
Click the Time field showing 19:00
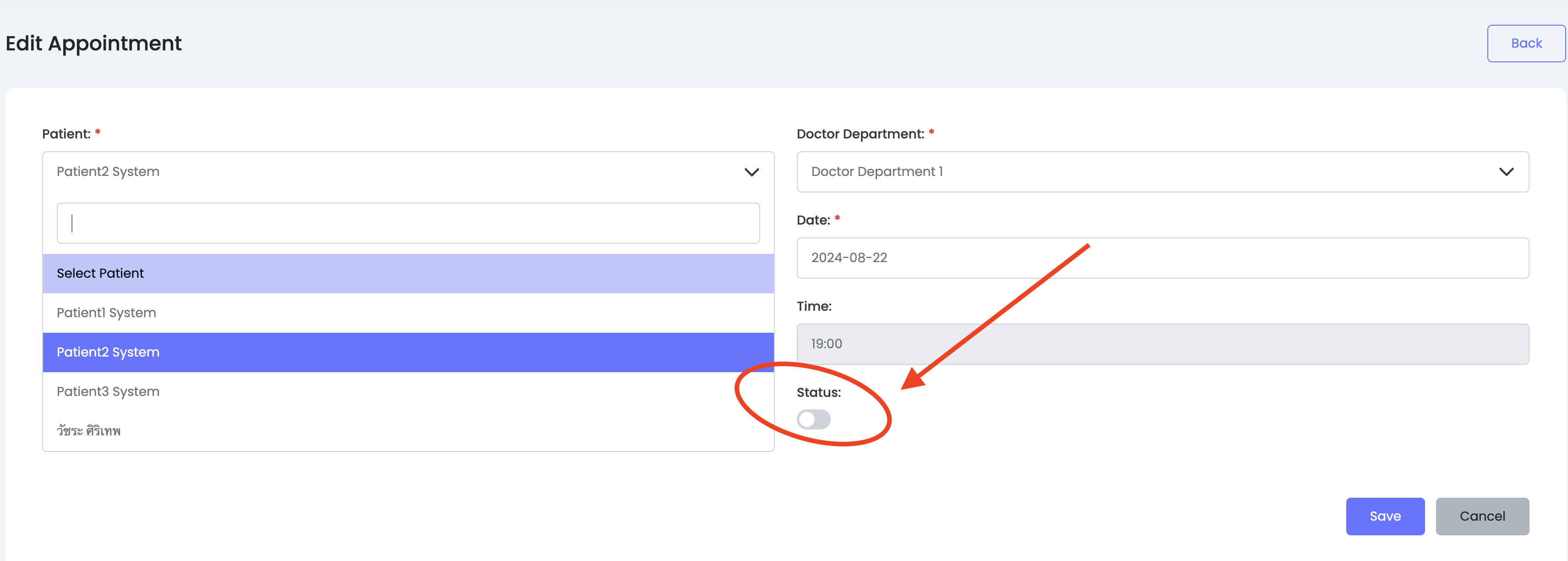click(x=1162, y=344)
